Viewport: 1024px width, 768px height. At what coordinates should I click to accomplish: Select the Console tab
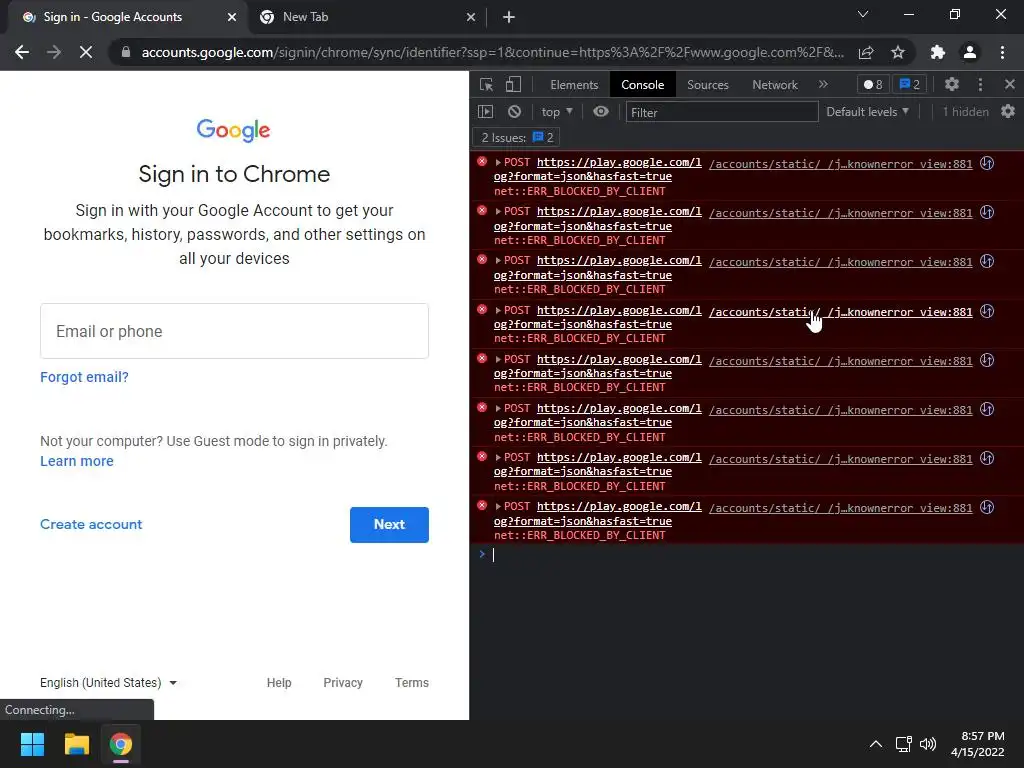click(642, 85)
